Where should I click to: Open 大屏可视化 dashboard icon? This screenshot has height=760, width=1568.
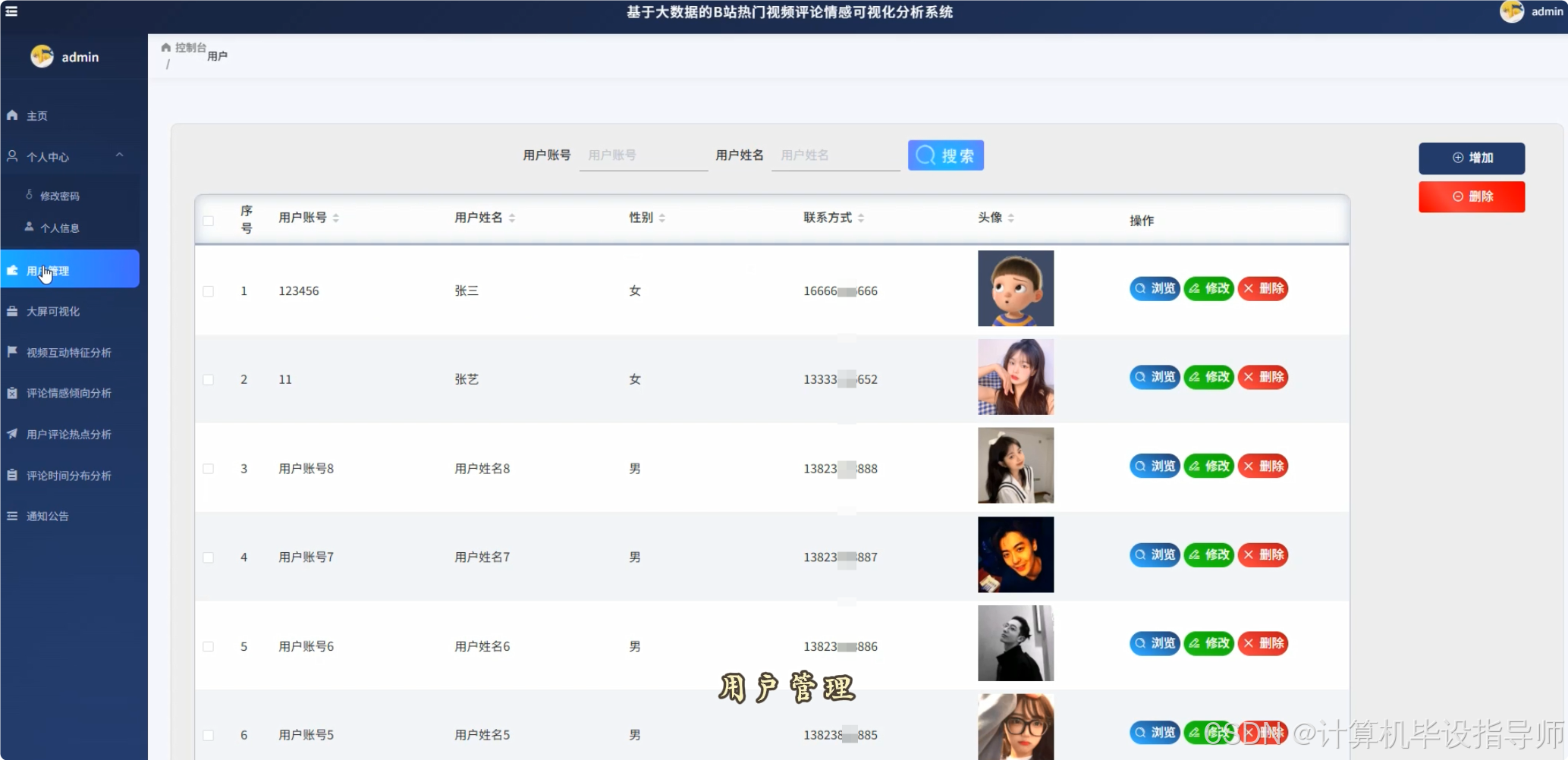[x=11, y=311]
